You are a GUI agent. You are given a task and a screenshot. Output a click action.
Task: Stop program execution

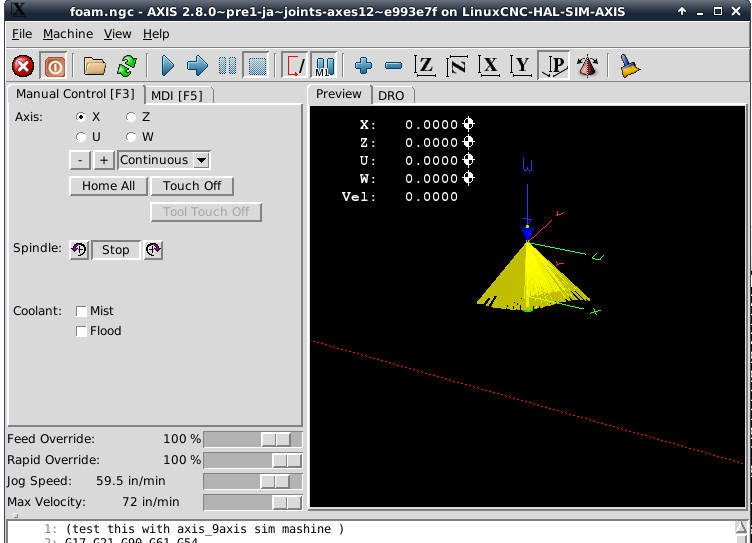click(257, 66)
